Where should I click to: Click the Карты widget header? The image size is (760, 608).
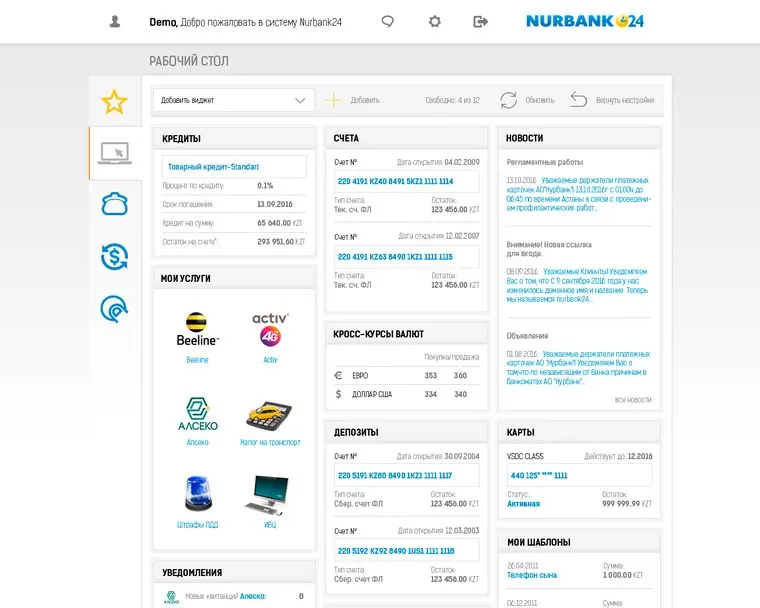pos(579,432)
